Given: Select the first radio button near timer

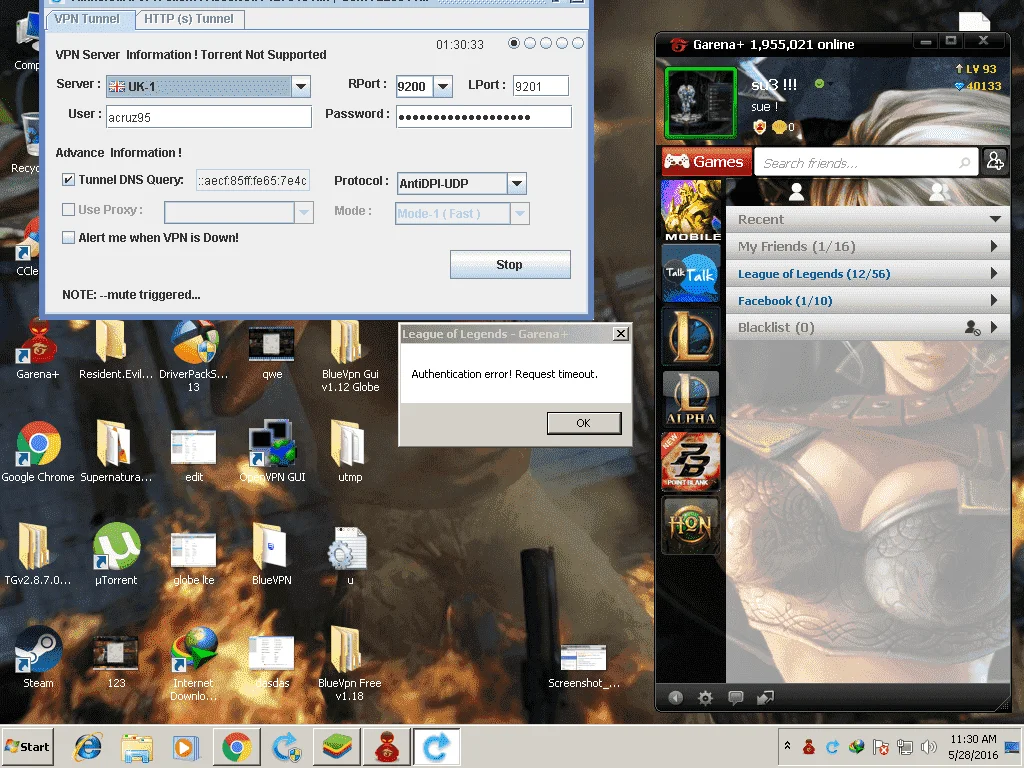Looking at the screenshot, I should pos(514,43).
